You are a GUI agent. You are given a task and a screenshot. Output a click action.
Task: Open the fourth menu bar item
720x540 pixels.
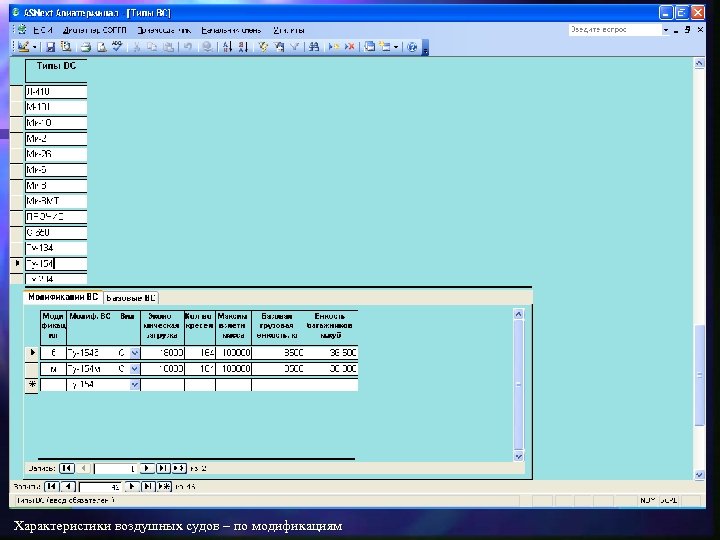coord(231,30)
